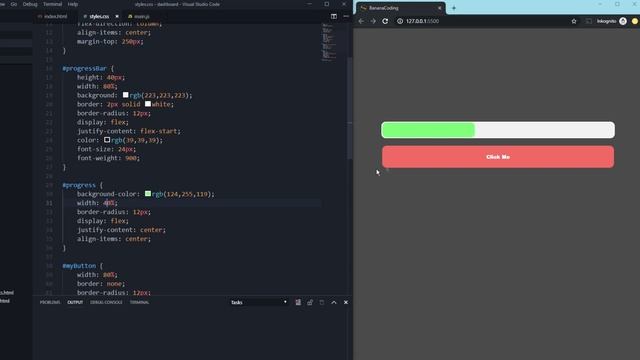The width and height of the screenshot is (640, 360).
Task: Click the #progress selector text
Action: point(79,185)
